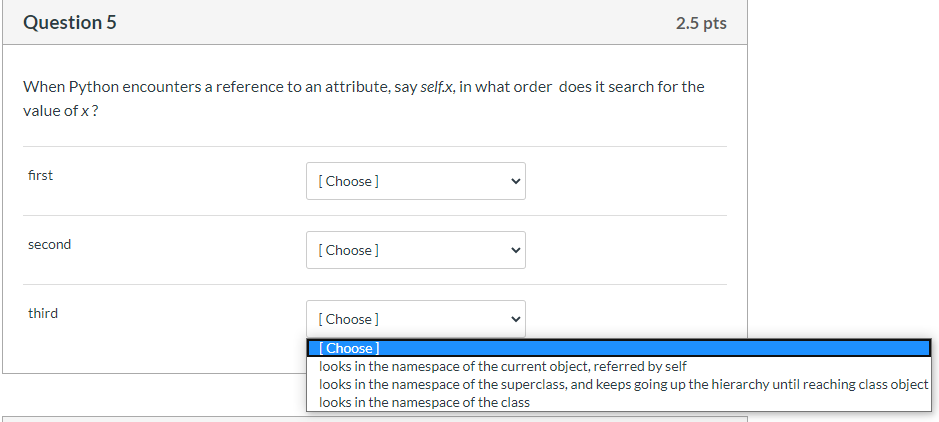Choose 'namespace of the current object' option
The image size is (939, 422).
click(502, 366)
